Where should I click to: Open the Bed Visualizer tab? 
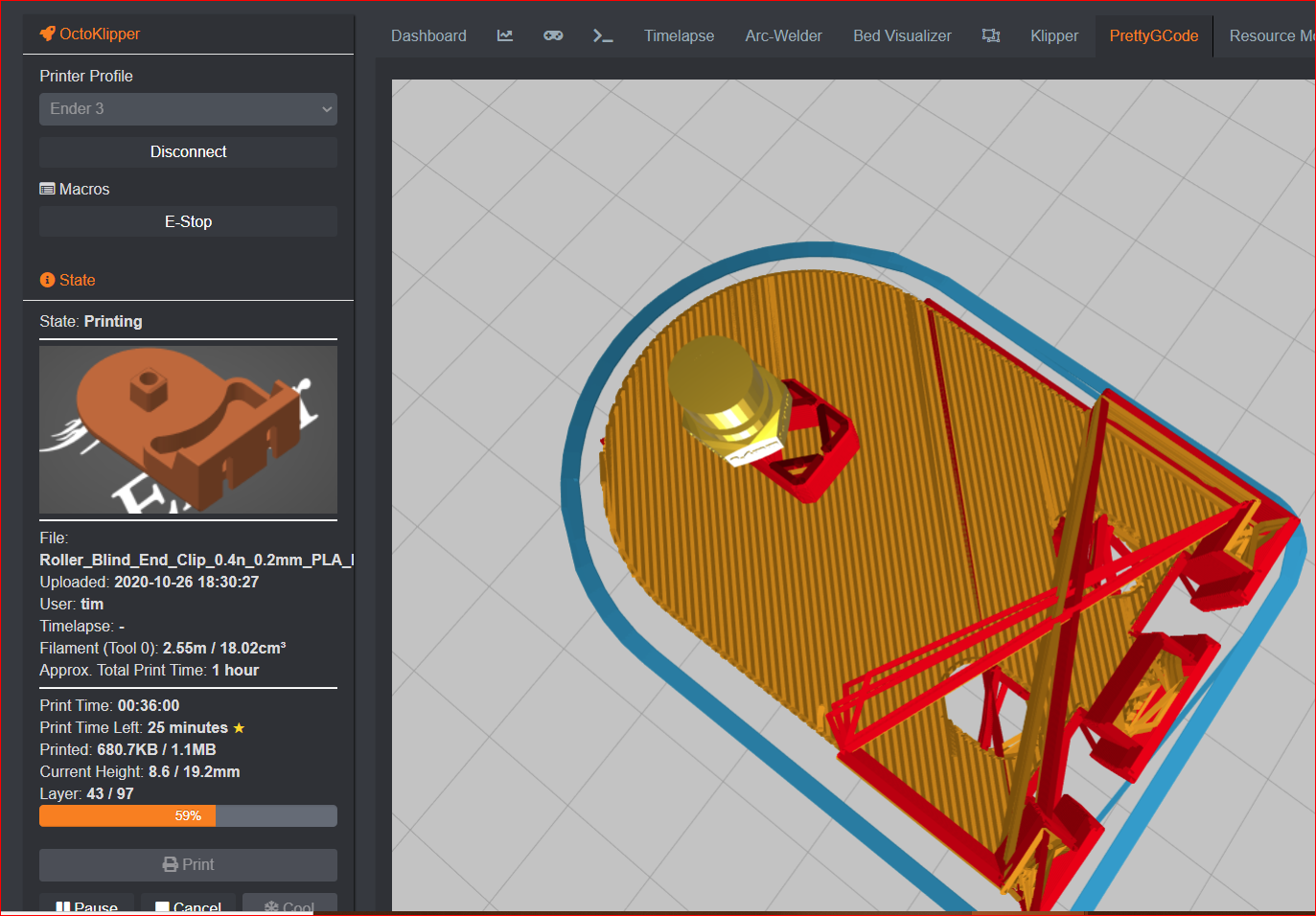pos(902,34)
